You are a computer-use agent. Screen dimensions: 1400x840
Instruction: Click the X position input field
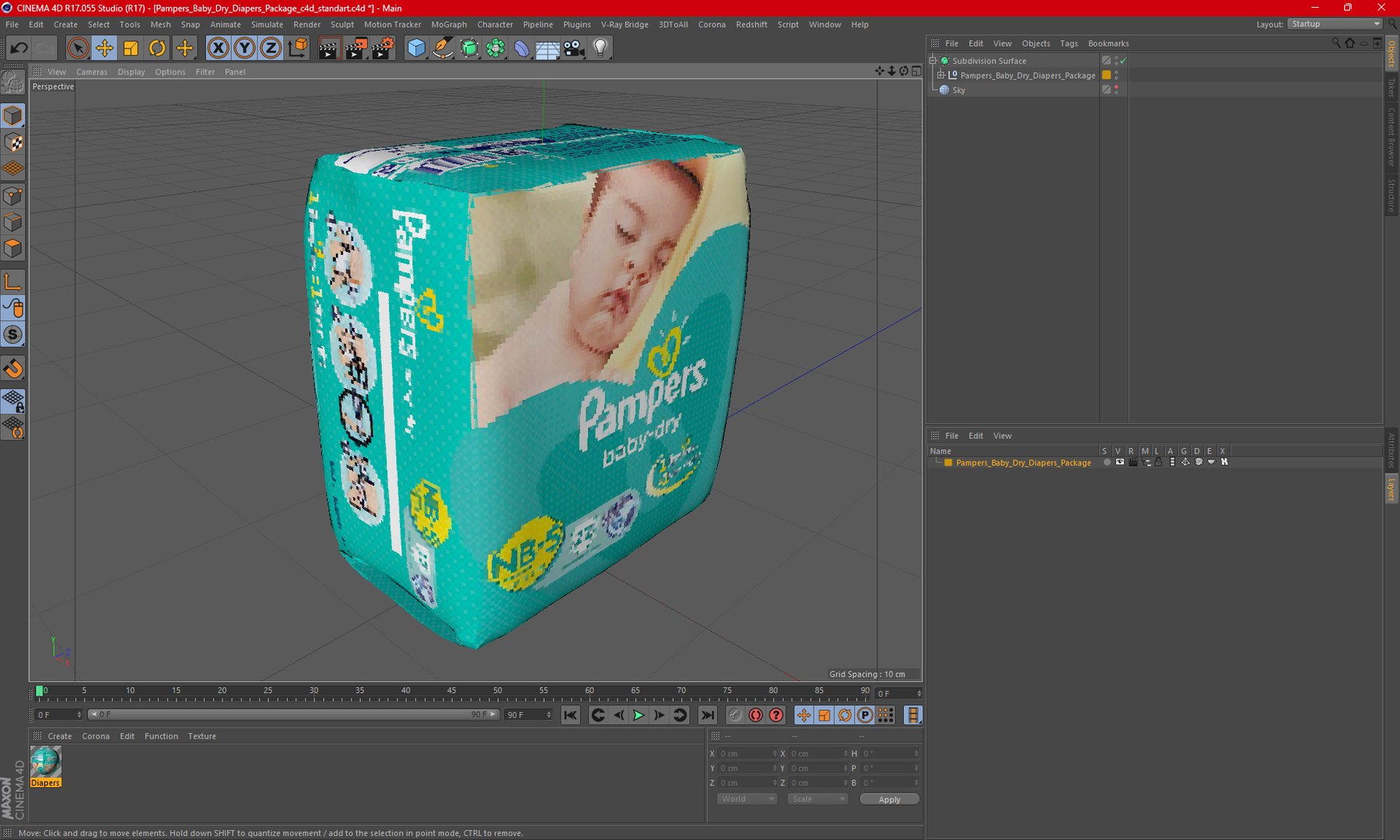point(747,753)
